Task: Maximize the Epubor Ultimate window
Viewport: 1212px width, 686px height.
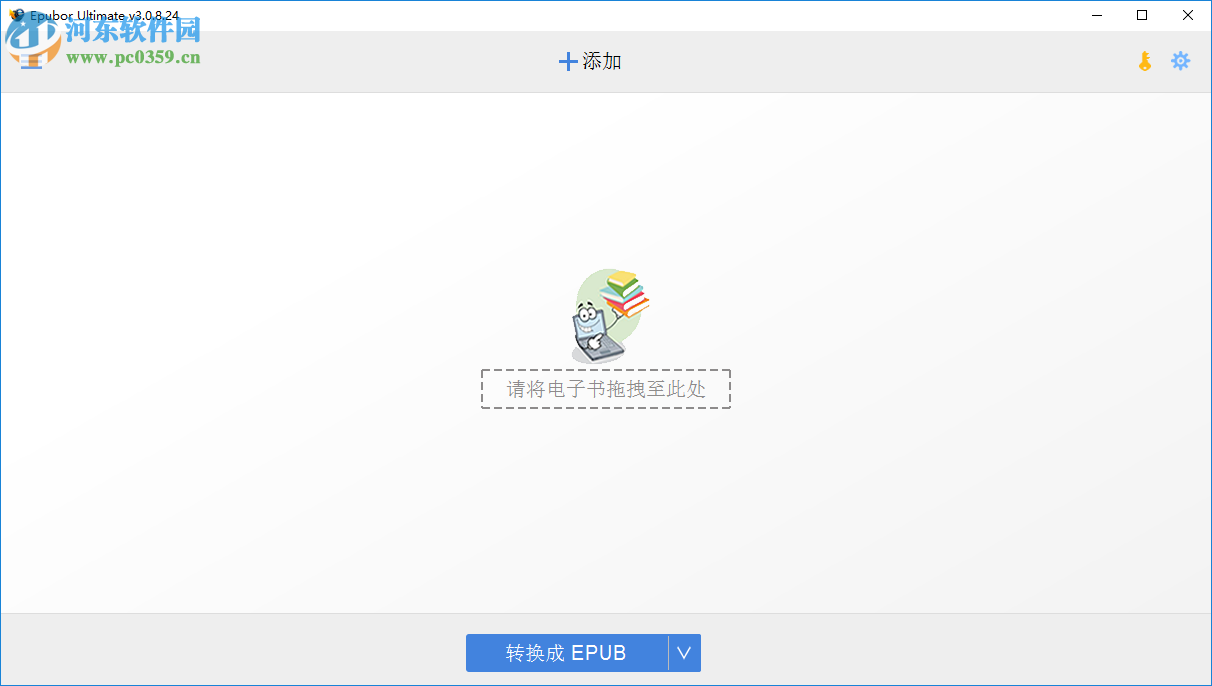Action: (x=1142, y=15)
